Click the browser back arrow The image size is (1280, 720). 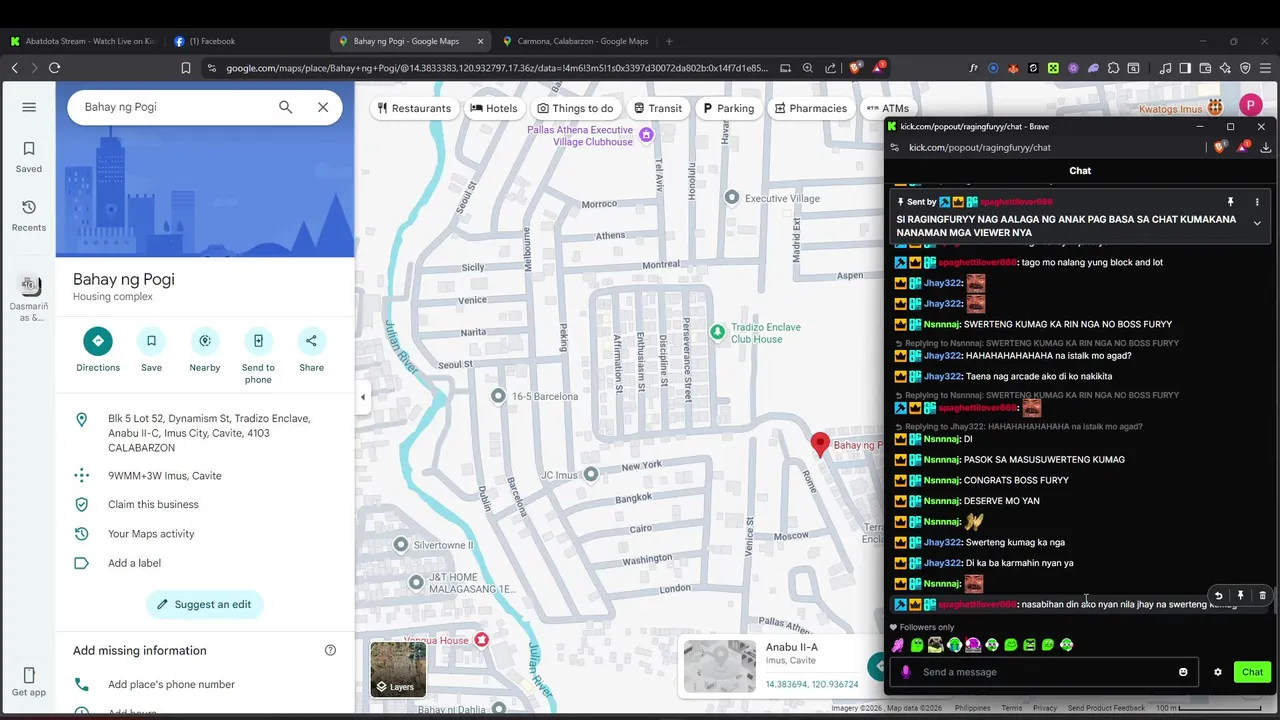[14, 68]
